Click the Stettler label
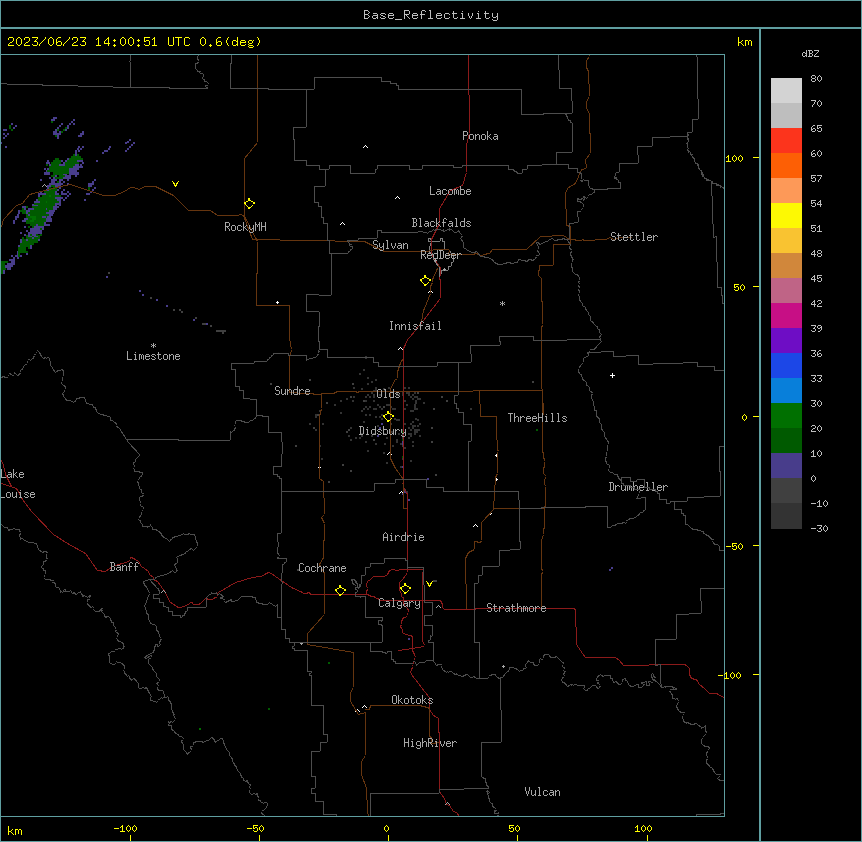The image size is (862, 842). point(634,237)
